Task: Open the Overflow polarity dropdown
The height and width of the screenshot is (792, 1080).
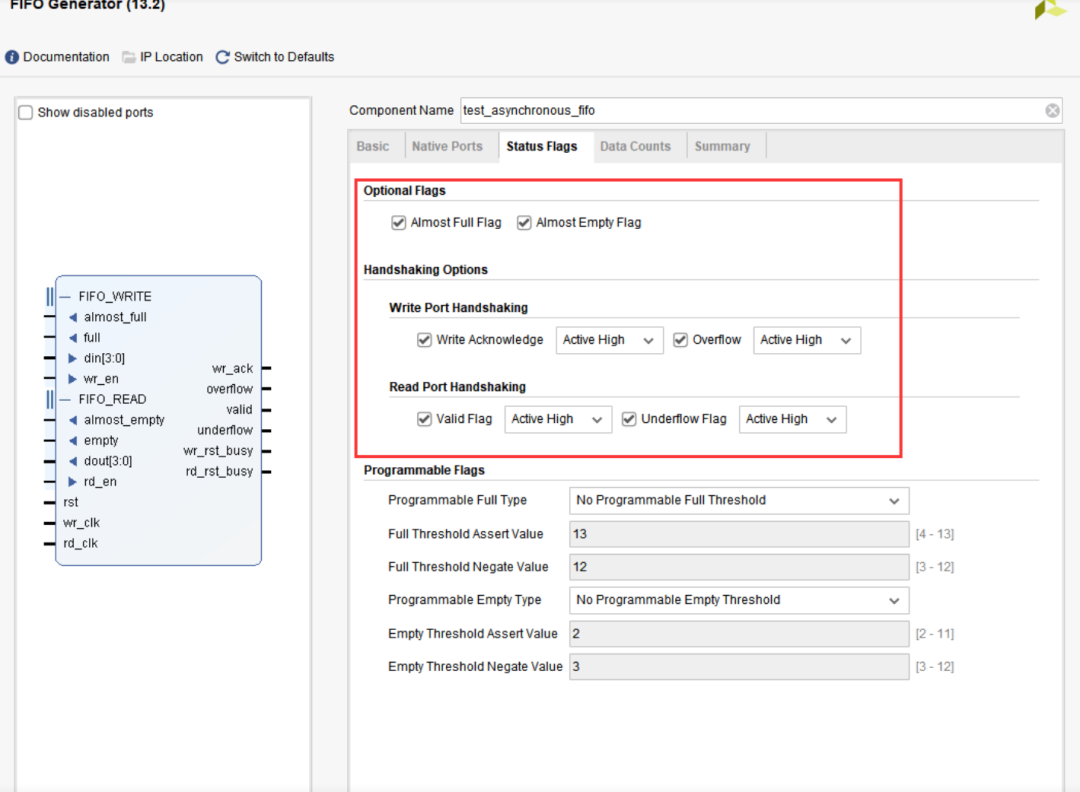Action: click(806, 340)
